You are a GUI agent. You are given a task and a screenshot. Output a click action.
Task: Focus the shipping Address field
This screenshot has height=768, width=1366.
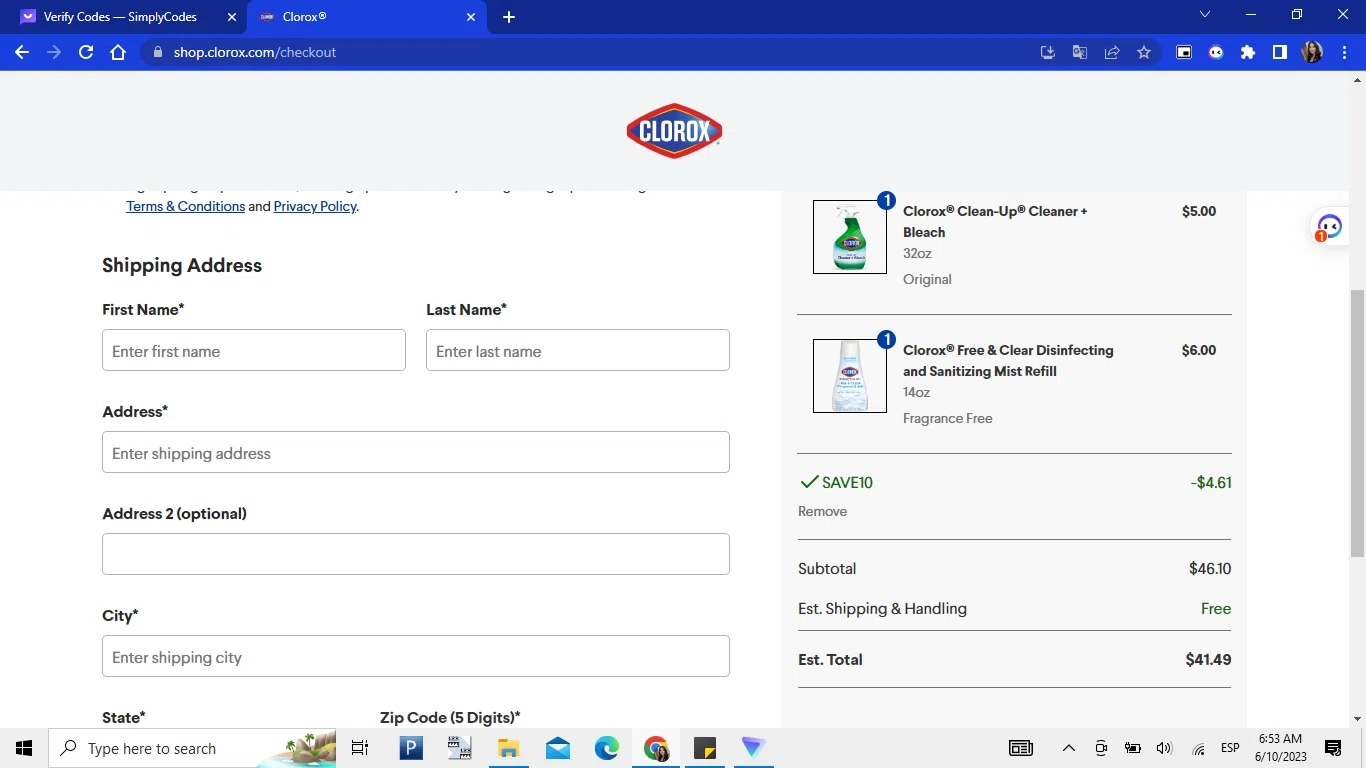pyautogui.click(x=416, y=452)
